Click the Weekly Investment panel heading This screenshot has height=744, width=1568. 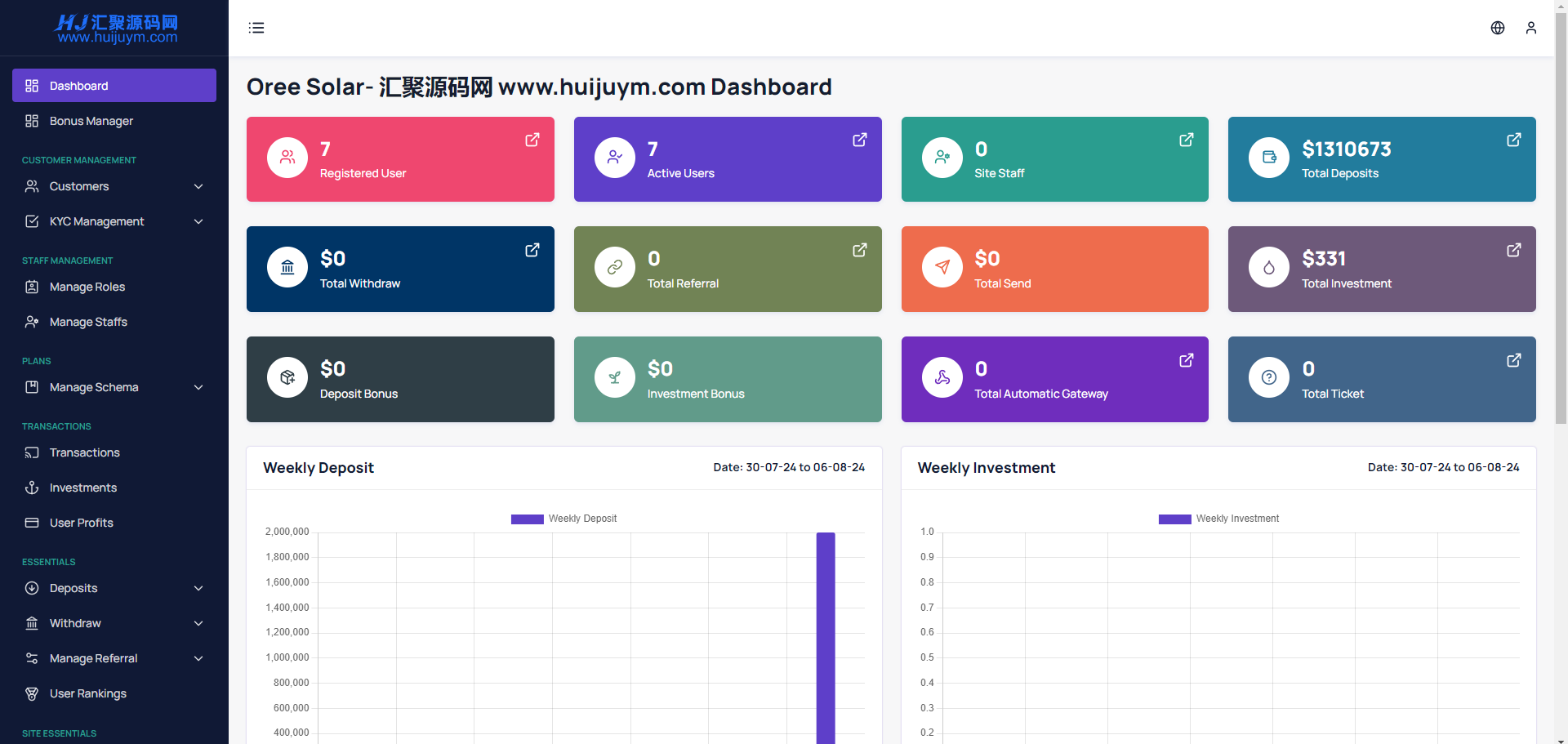[987, 468]
